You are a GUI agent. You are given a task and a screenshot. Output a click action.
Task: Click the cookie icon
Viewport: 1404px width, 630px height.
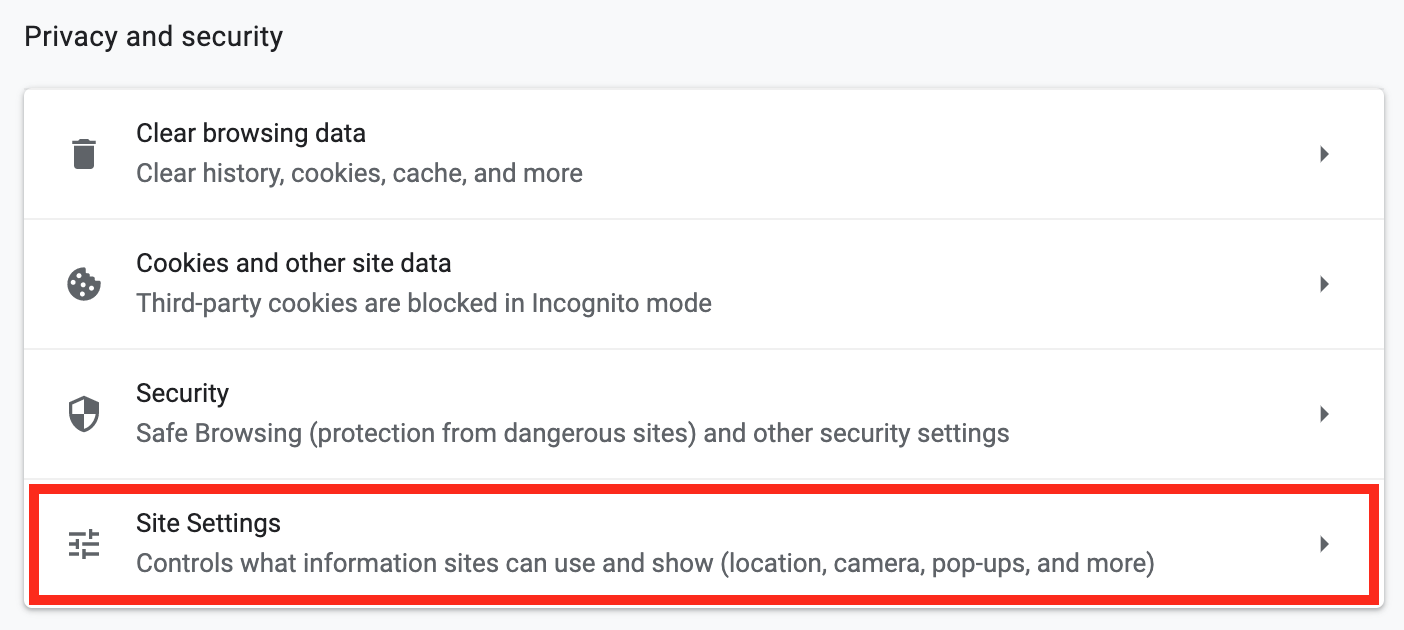click(x=84, y=284)
